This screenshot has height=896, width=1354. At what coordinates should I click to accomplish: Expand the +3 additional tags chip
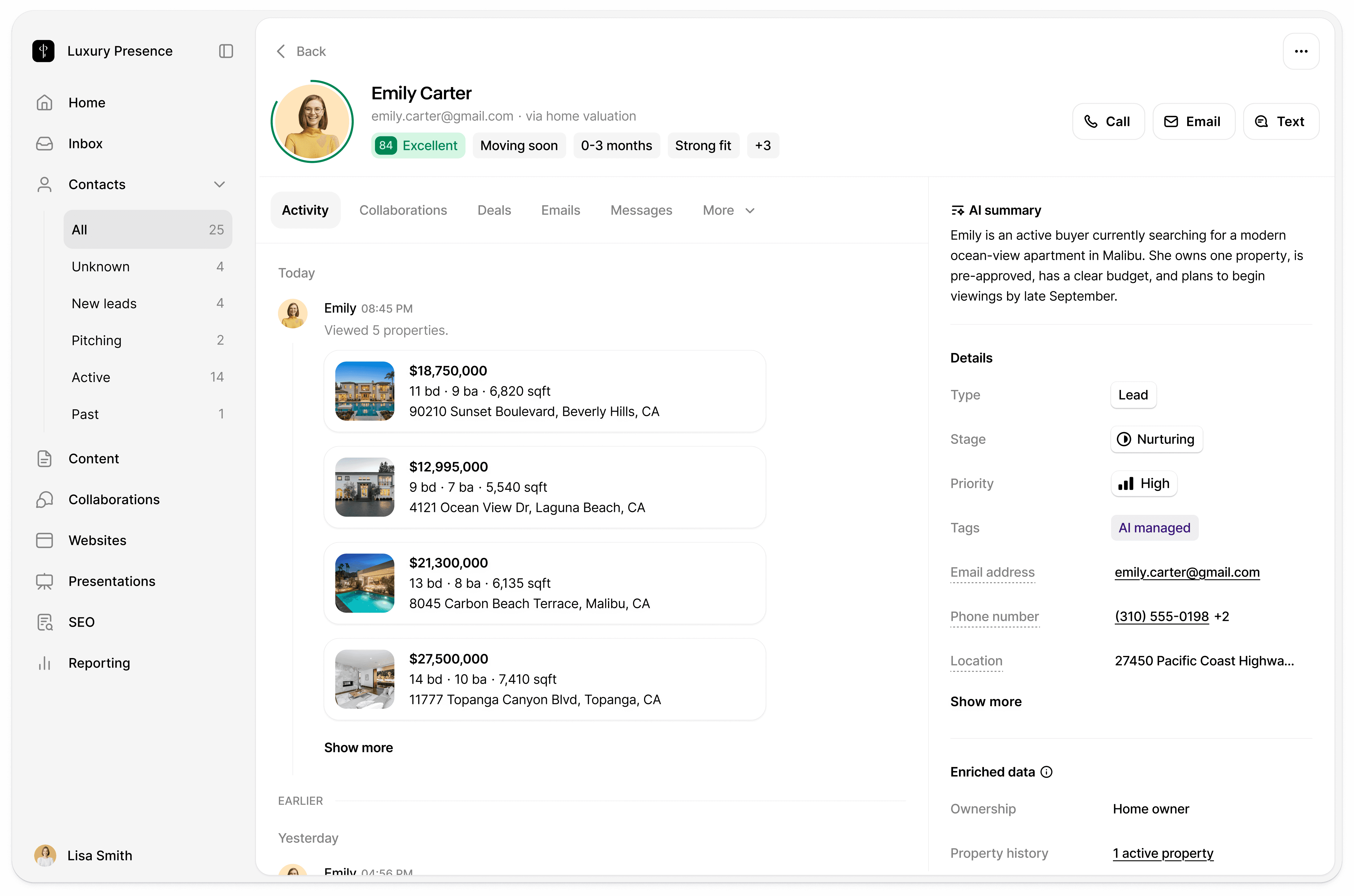click(763, 146)
